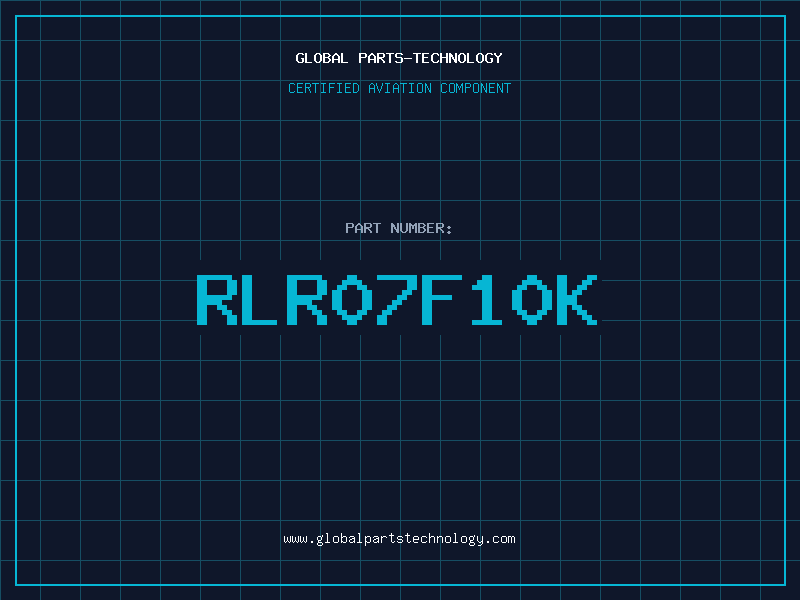The height and width of the screenshot is (600, 800).
Task: Select the CERTIFIED AVIATION COMPONENT subtitle
Action: (399, 88)
